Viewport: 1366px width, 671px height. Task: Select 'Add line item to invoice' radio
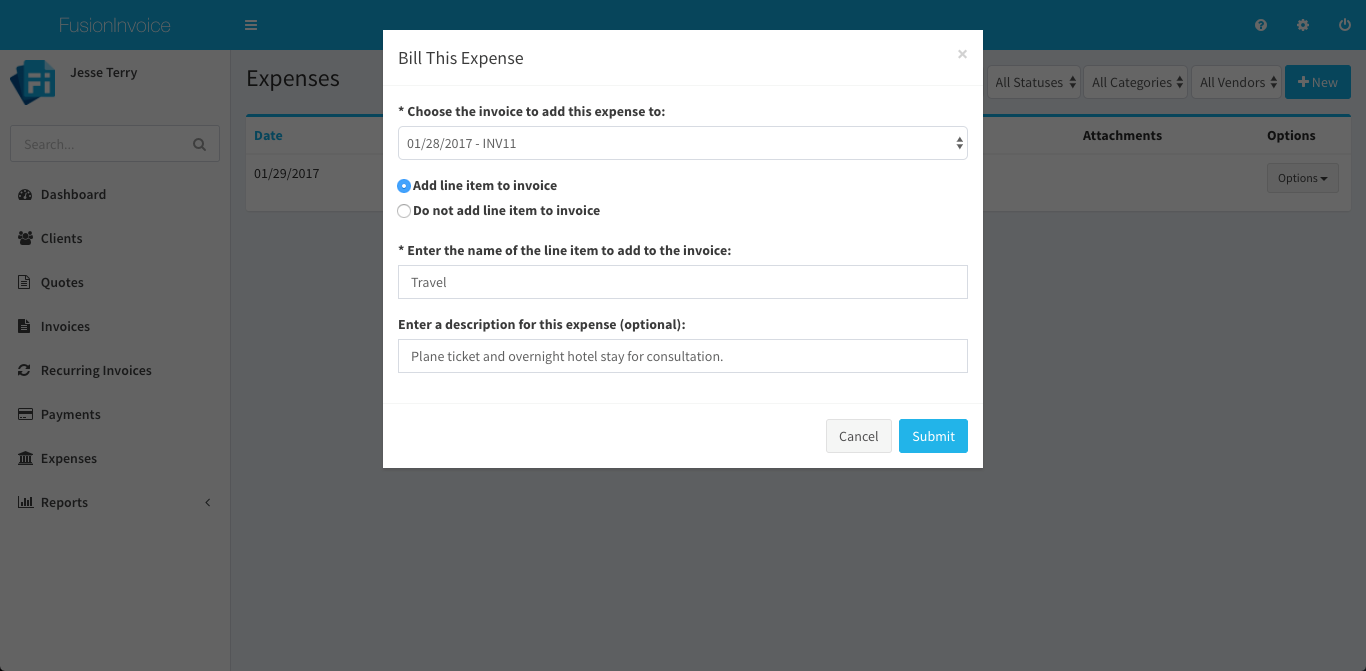coord(404,186)
